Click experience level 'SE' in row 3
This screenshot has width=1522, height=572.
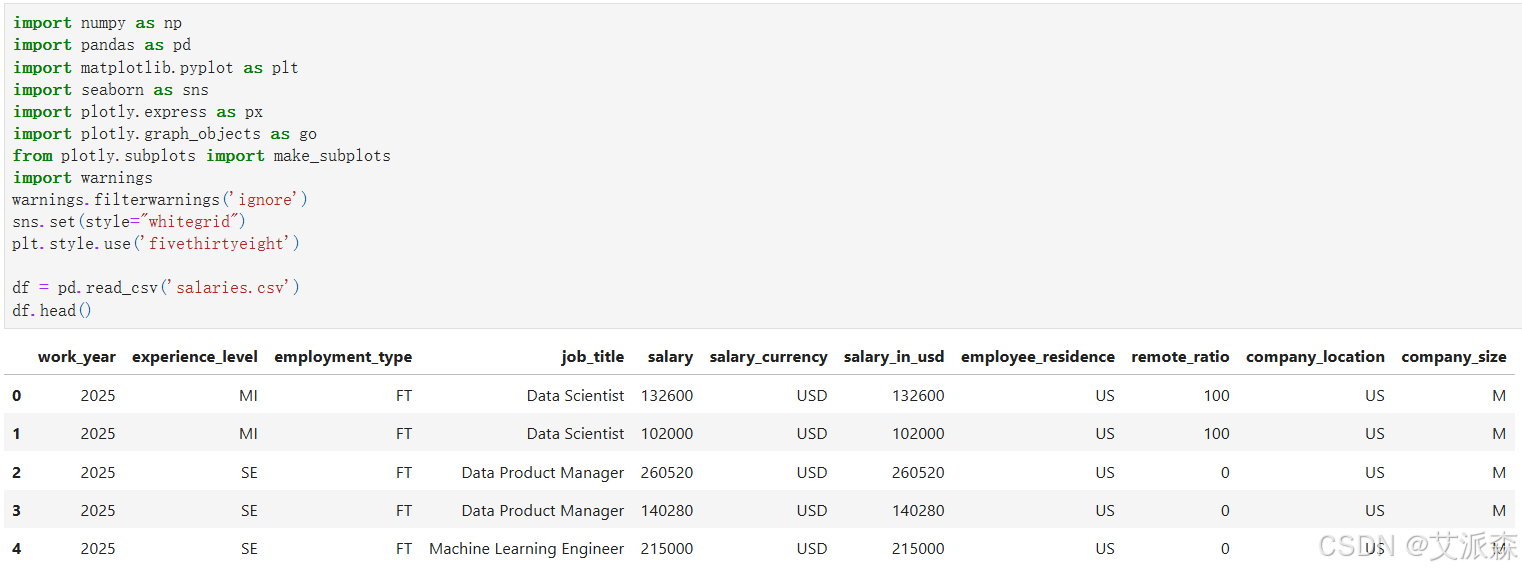249,511
